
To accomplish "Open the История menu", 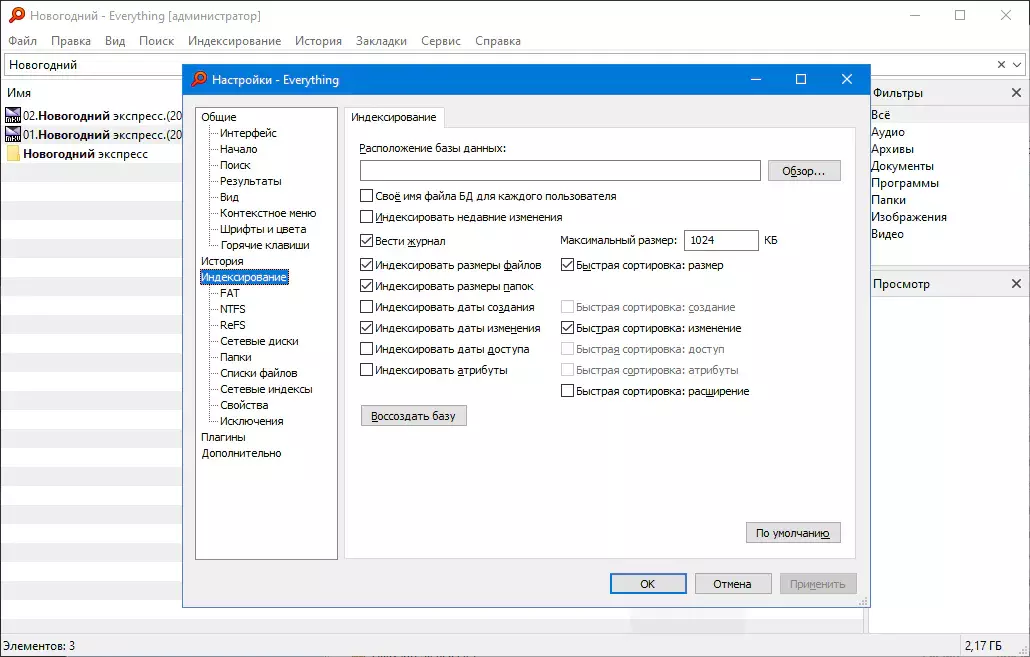I will pos(318,41).
